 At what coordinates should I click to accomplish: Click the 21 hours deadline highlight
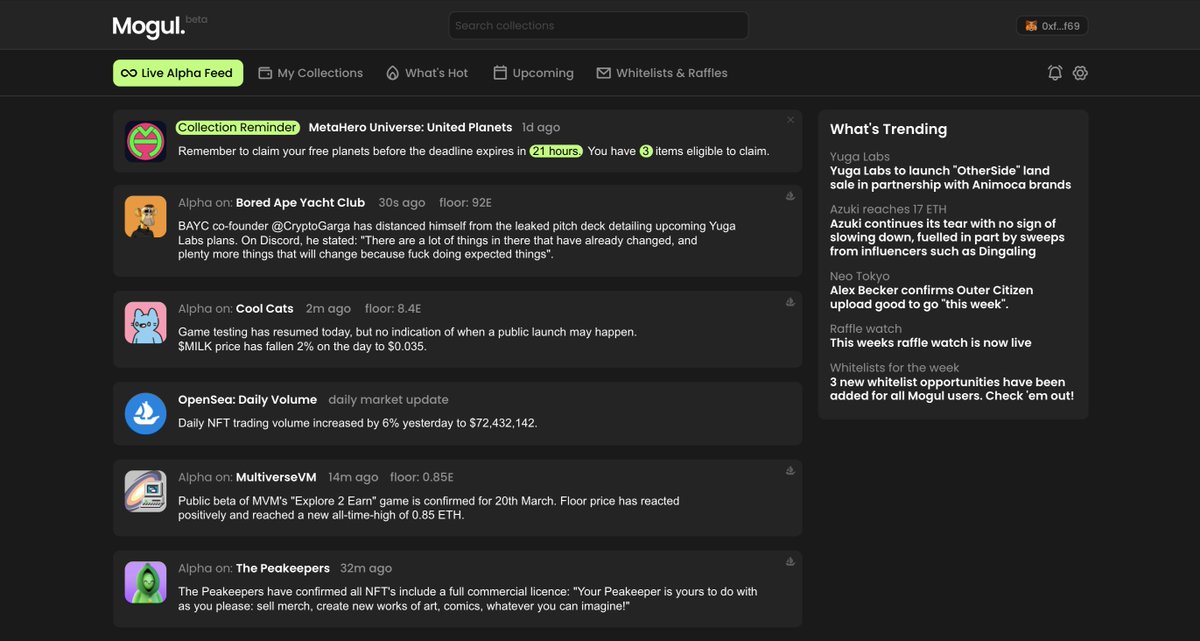pyautogui.click(x=556, y=151)
